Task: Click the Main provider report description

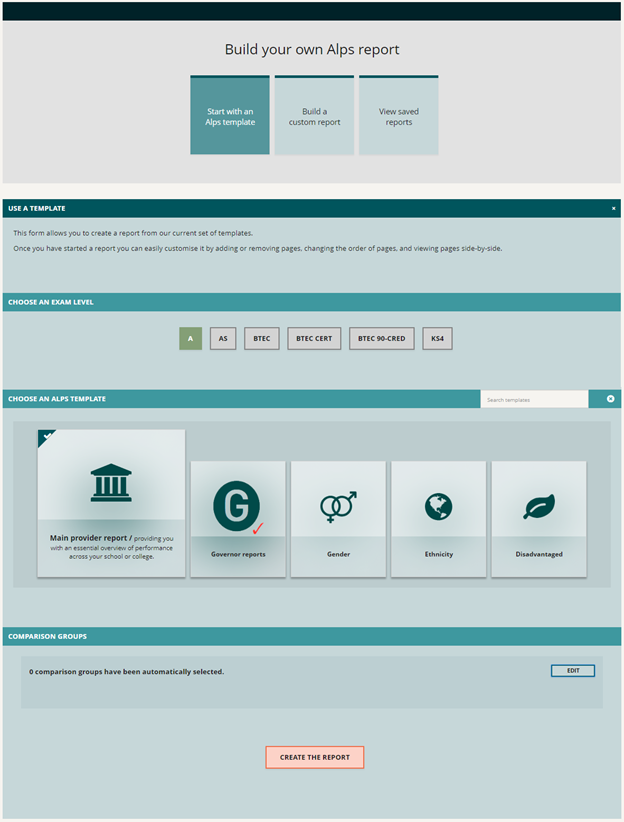Action: pos(111,547)
